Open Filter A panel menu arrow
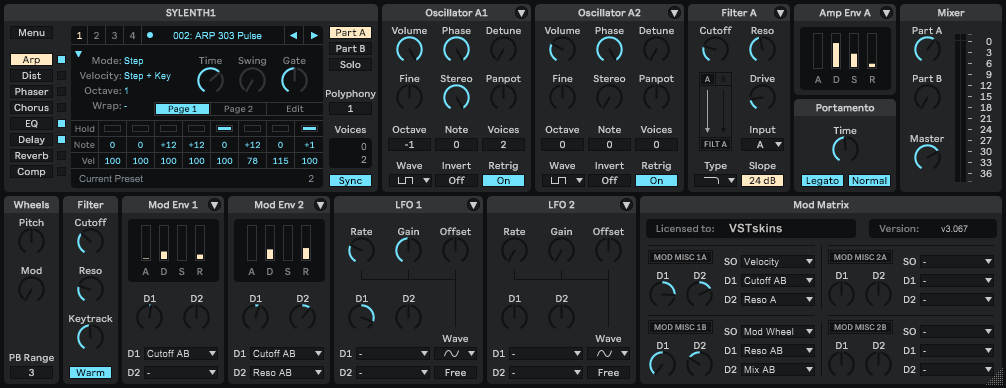The width and height of the screenshot is (1006, 388). pyautogui.click(x=780, y=13)
